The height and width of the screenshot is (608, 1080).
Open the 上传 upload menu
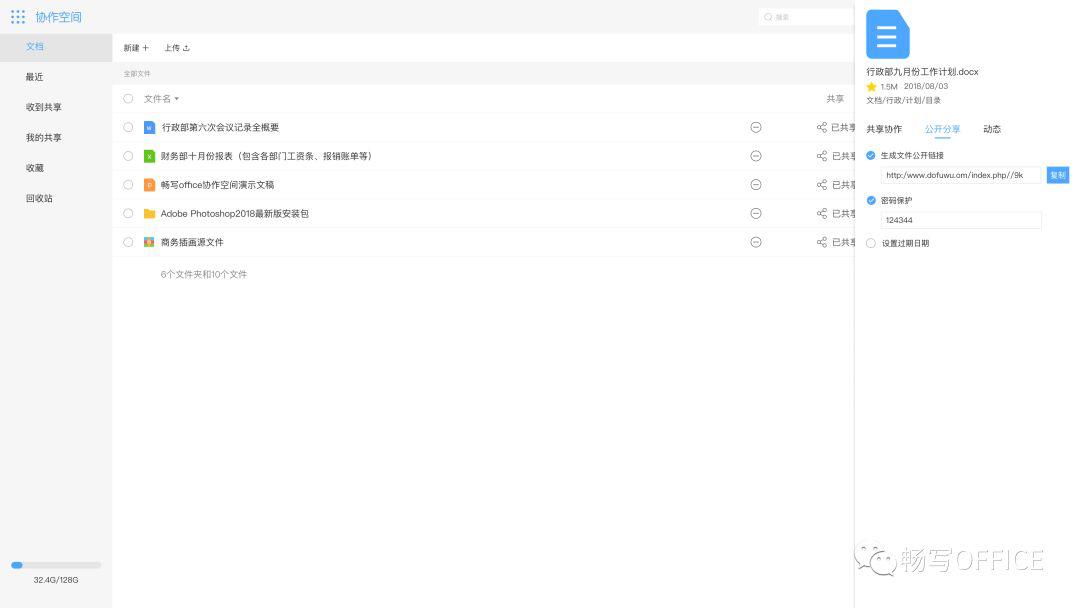(176, 48)
